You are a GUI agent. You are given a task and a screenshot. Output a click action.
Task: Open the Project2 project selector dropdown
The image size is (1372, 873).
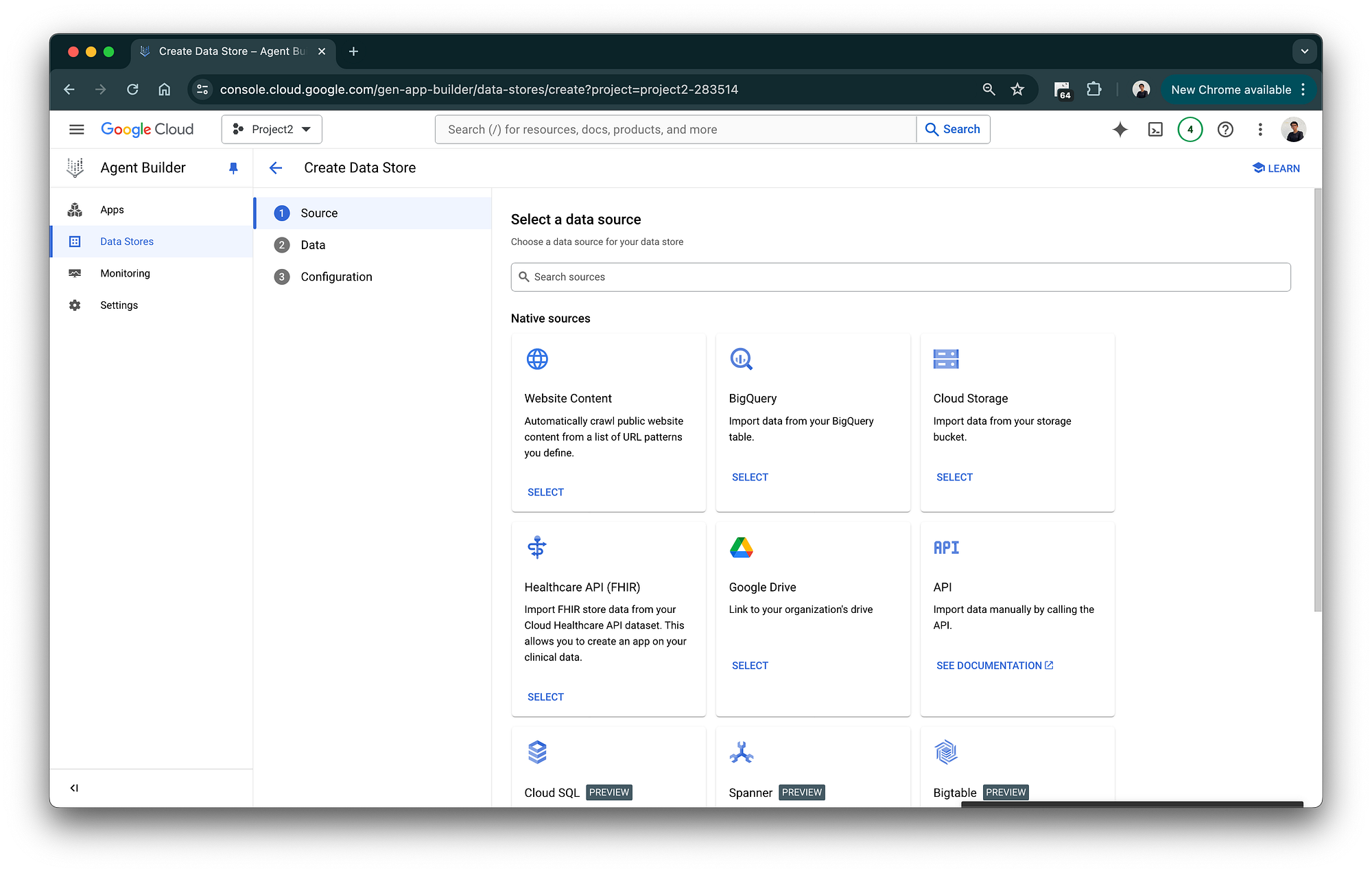click(272, 129)
